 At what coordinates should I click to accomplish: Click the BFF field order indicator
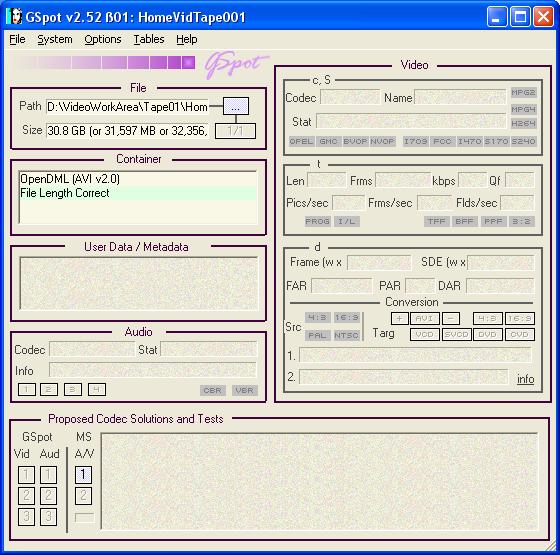coord(464,221)
